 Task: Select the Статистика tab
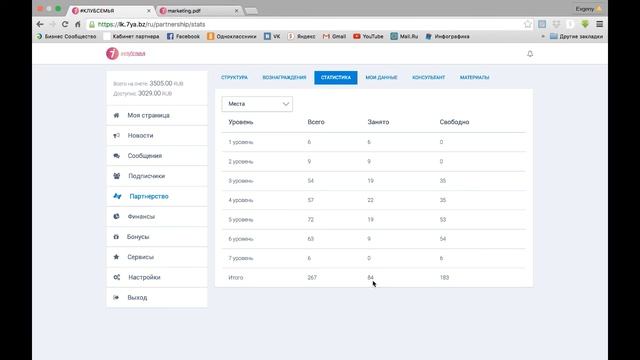tap(336, 78)
